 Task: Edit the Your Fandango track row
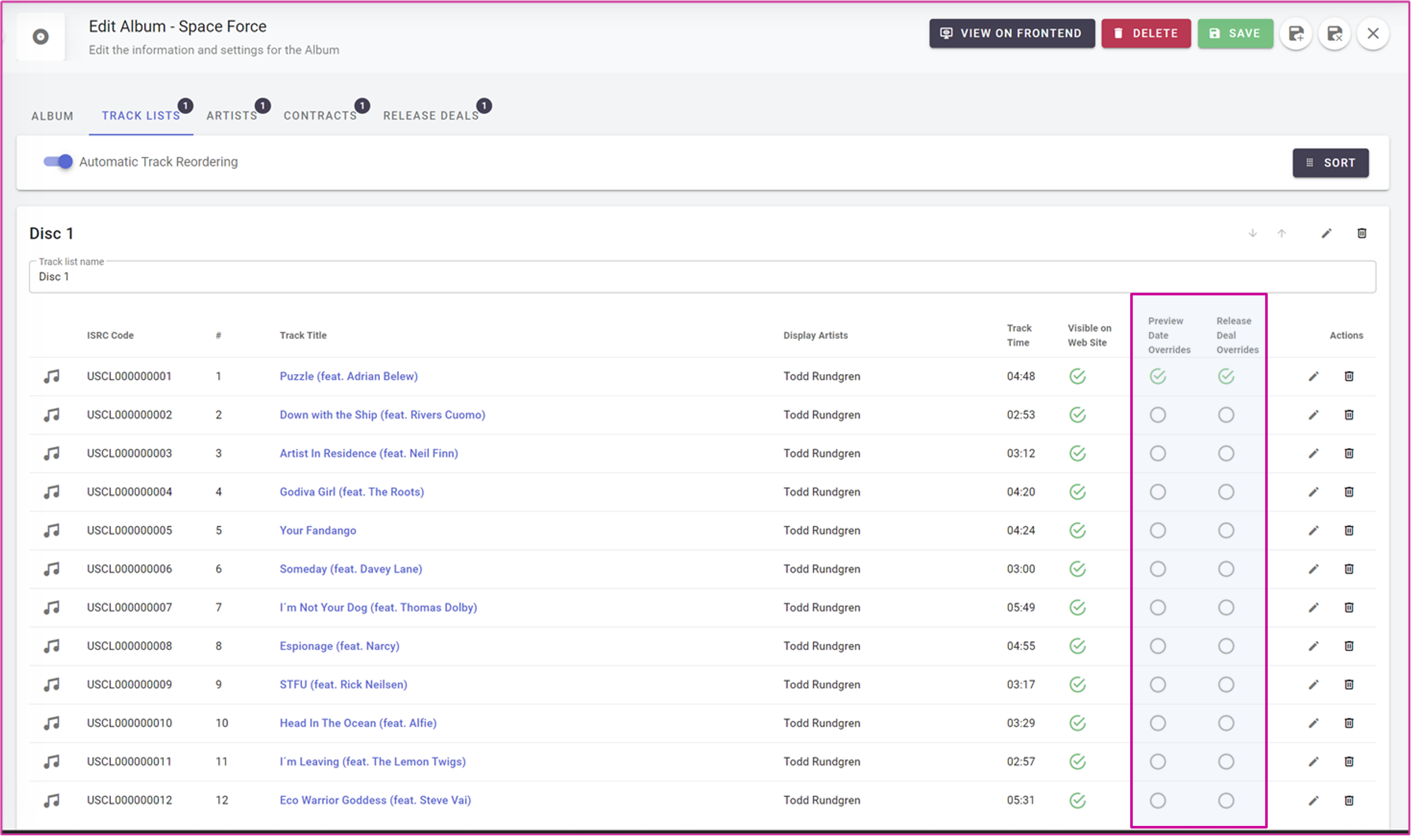[x=1313, y=530]
